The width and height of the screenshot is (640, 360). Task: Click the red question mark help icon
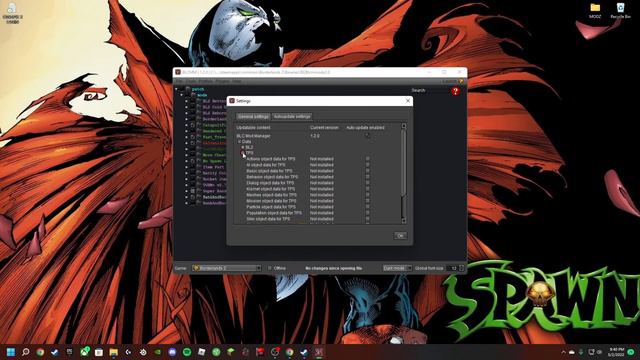456,91
